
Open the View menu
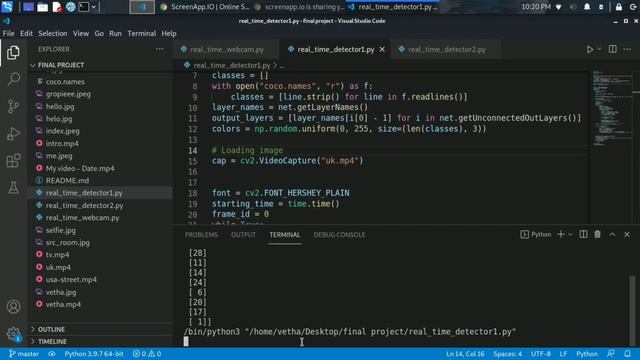coord(81,33)
